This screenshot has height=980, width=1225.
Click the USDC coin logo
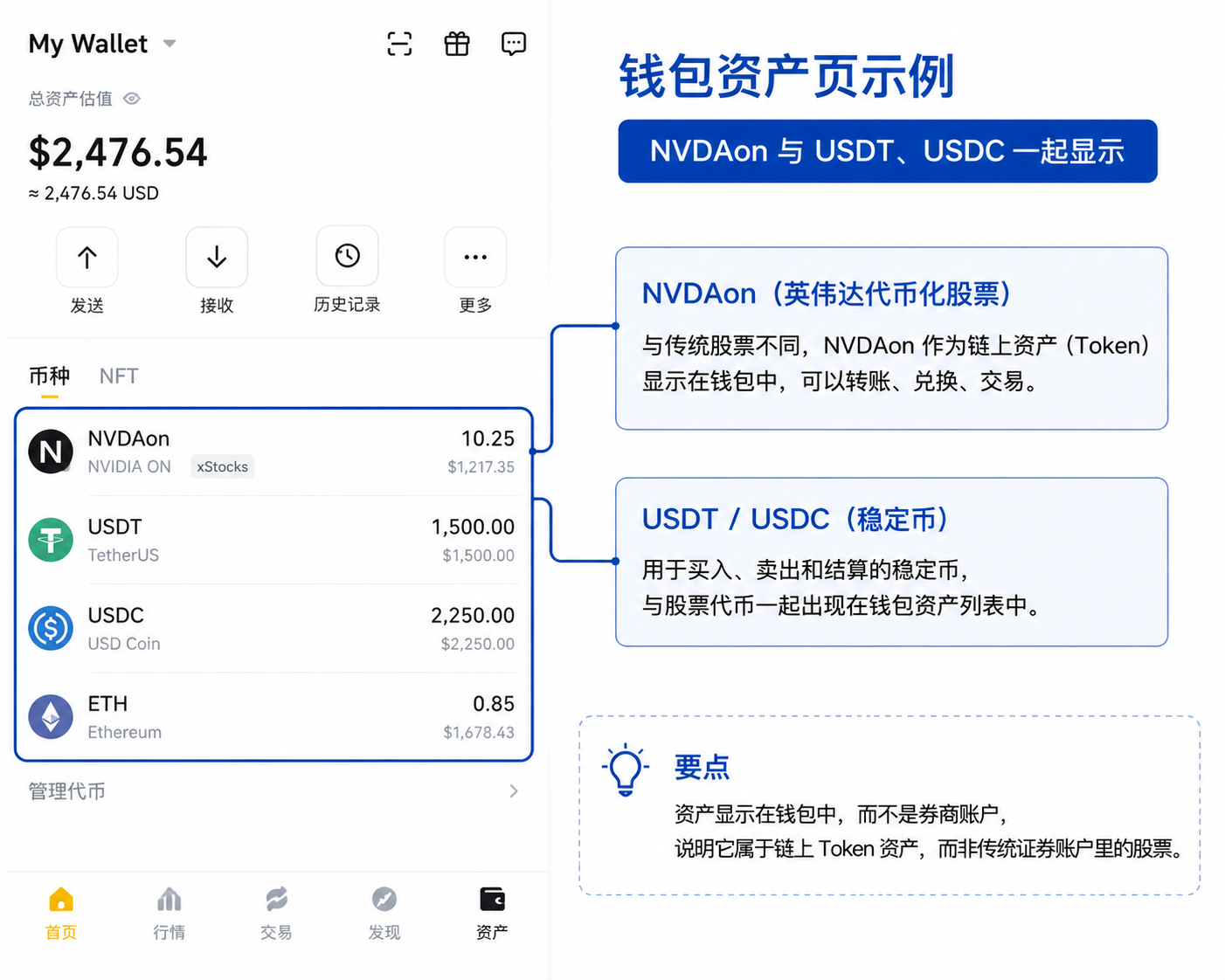pyautogui.click(x=51, y=628)
